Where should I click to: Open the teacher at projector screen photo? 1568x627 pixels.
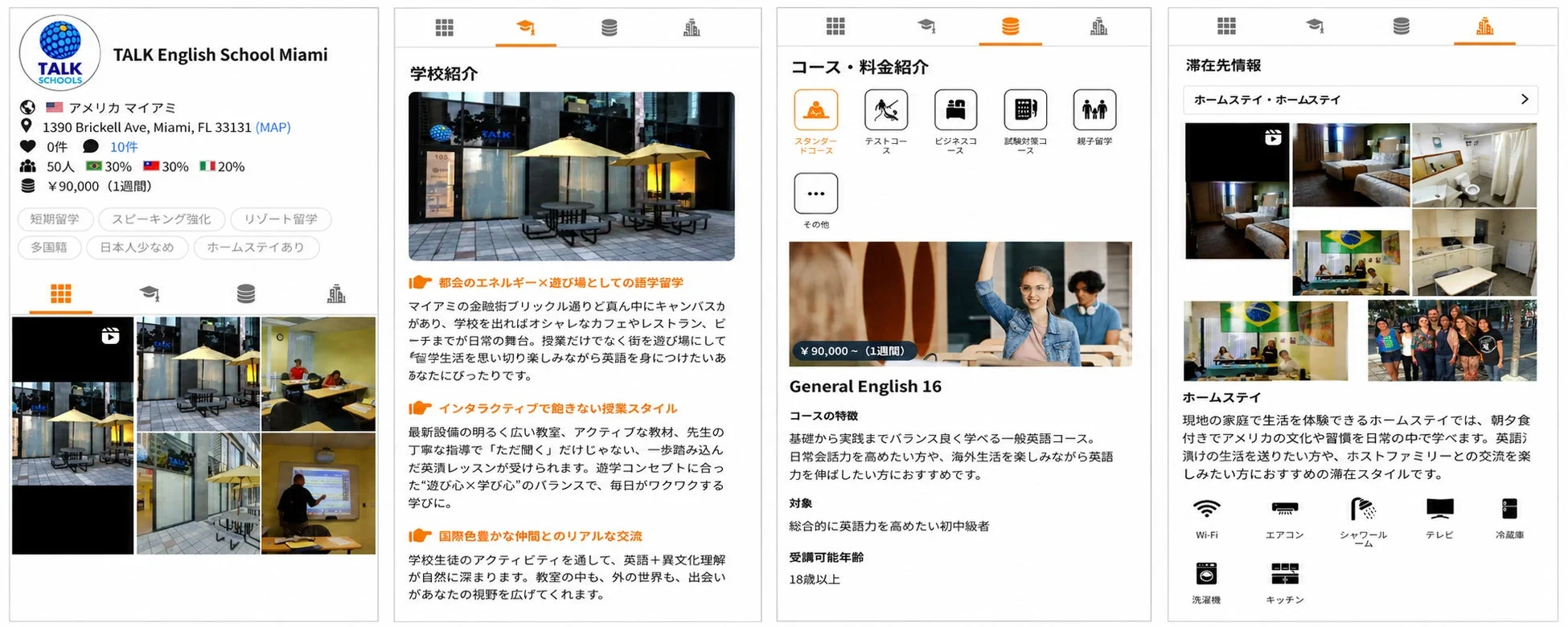pos(318,494)
